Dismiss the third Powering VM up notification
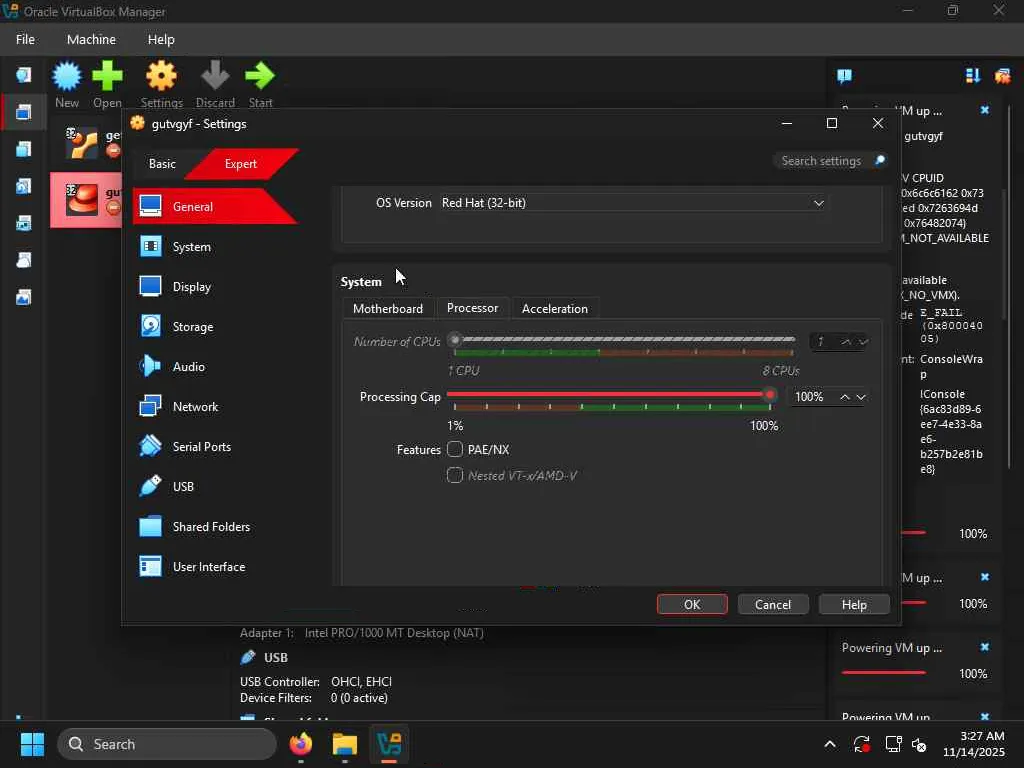Image resolution: width=1024 pixels, height=768 pixels. click(985, 647)
